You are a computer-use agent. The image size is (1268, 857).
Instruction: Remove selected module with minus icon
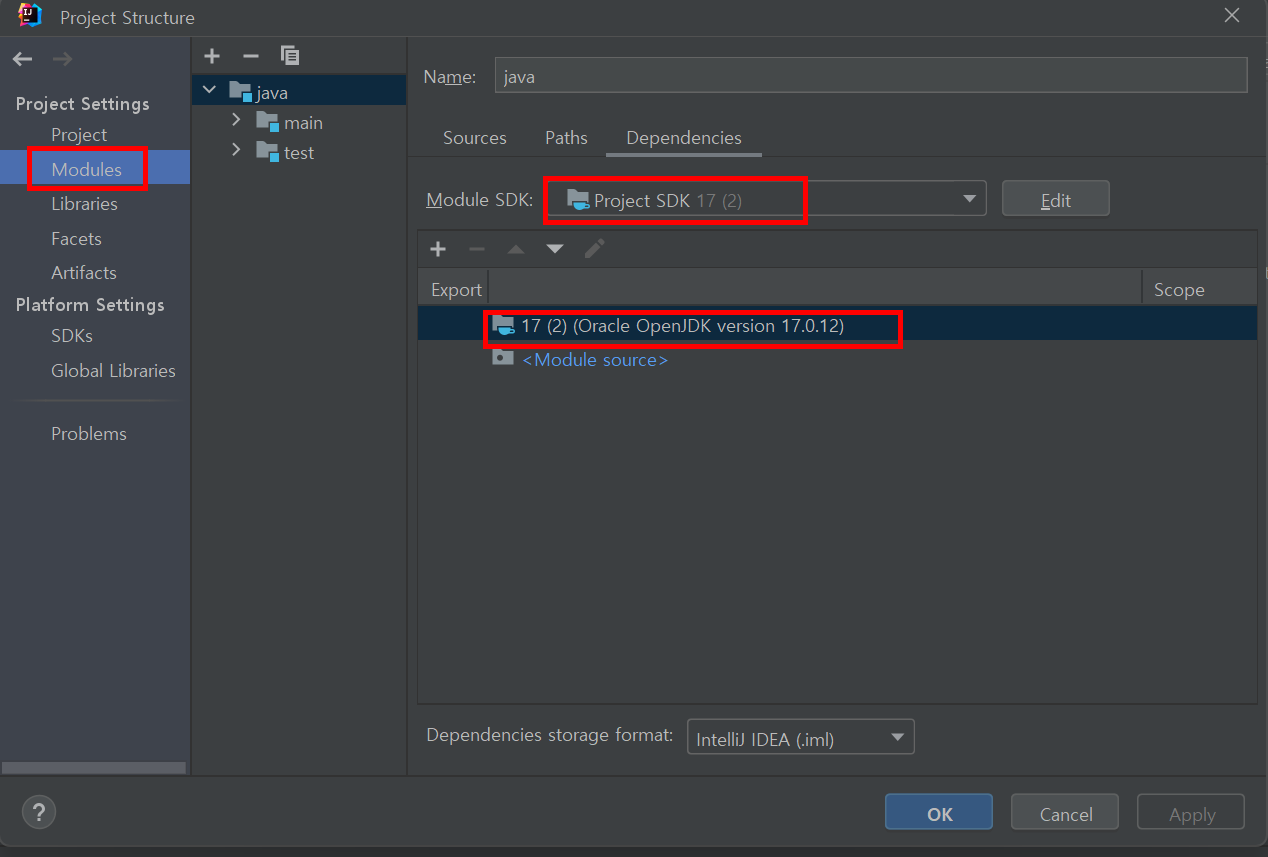pyautogui.click(x=251, y=56)
